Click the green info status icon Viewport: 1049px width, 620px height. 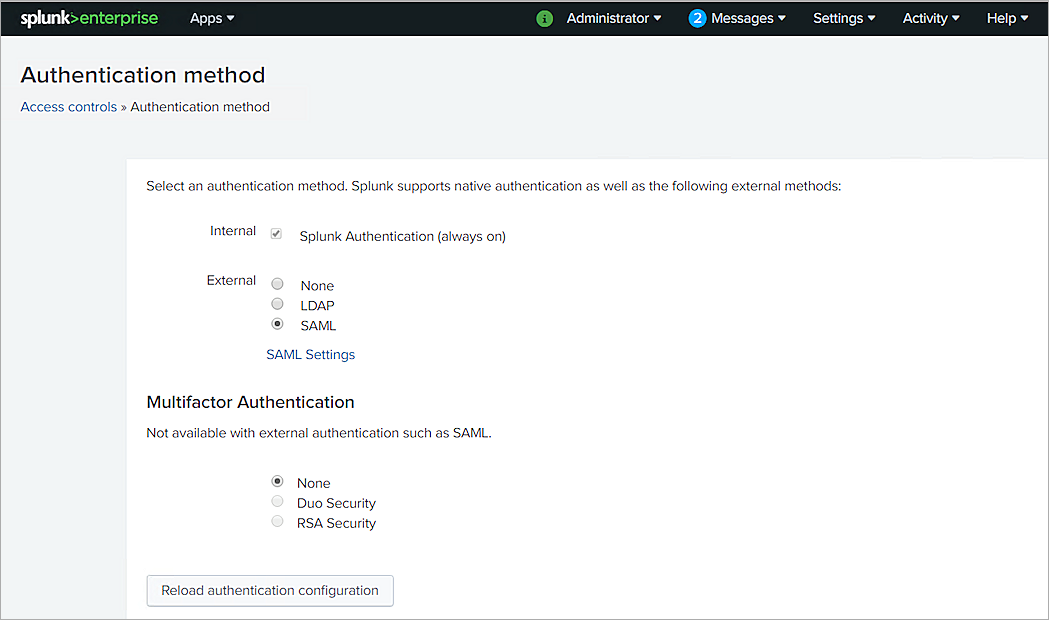tap(544, 18)
